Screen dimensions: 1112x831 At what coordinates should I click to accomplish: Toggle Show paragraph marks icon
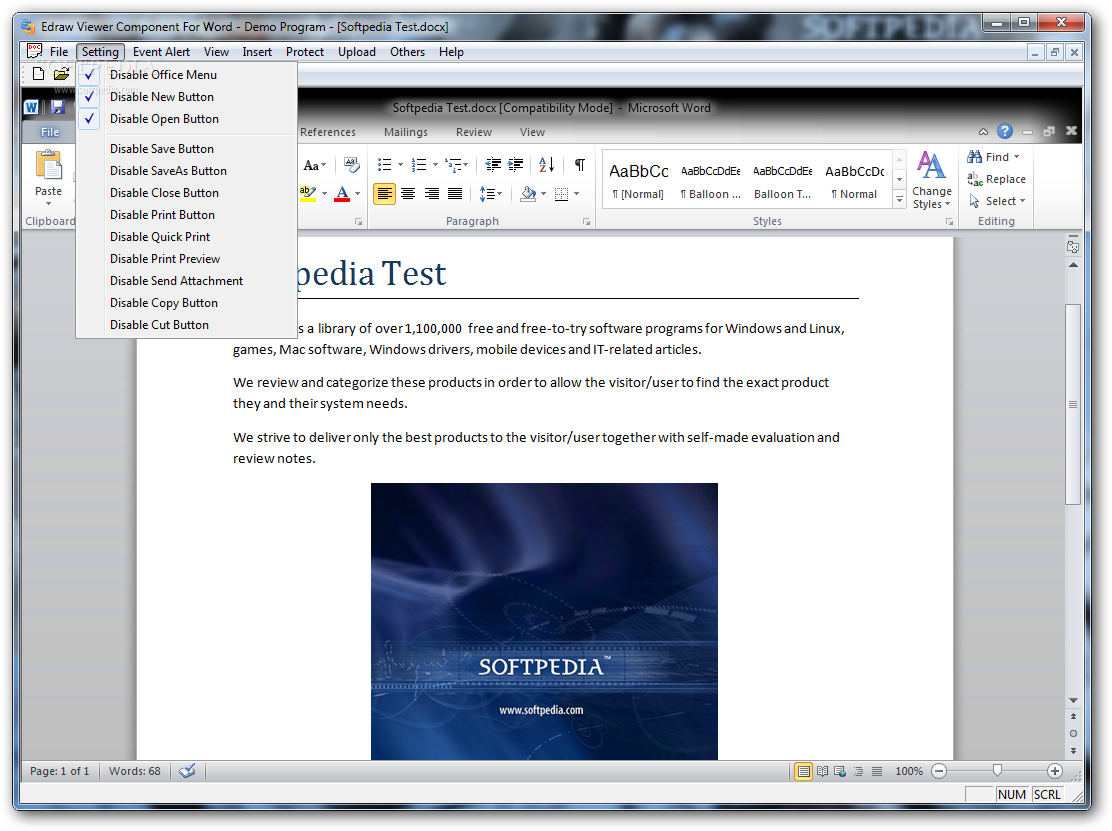tap(579, 164)
